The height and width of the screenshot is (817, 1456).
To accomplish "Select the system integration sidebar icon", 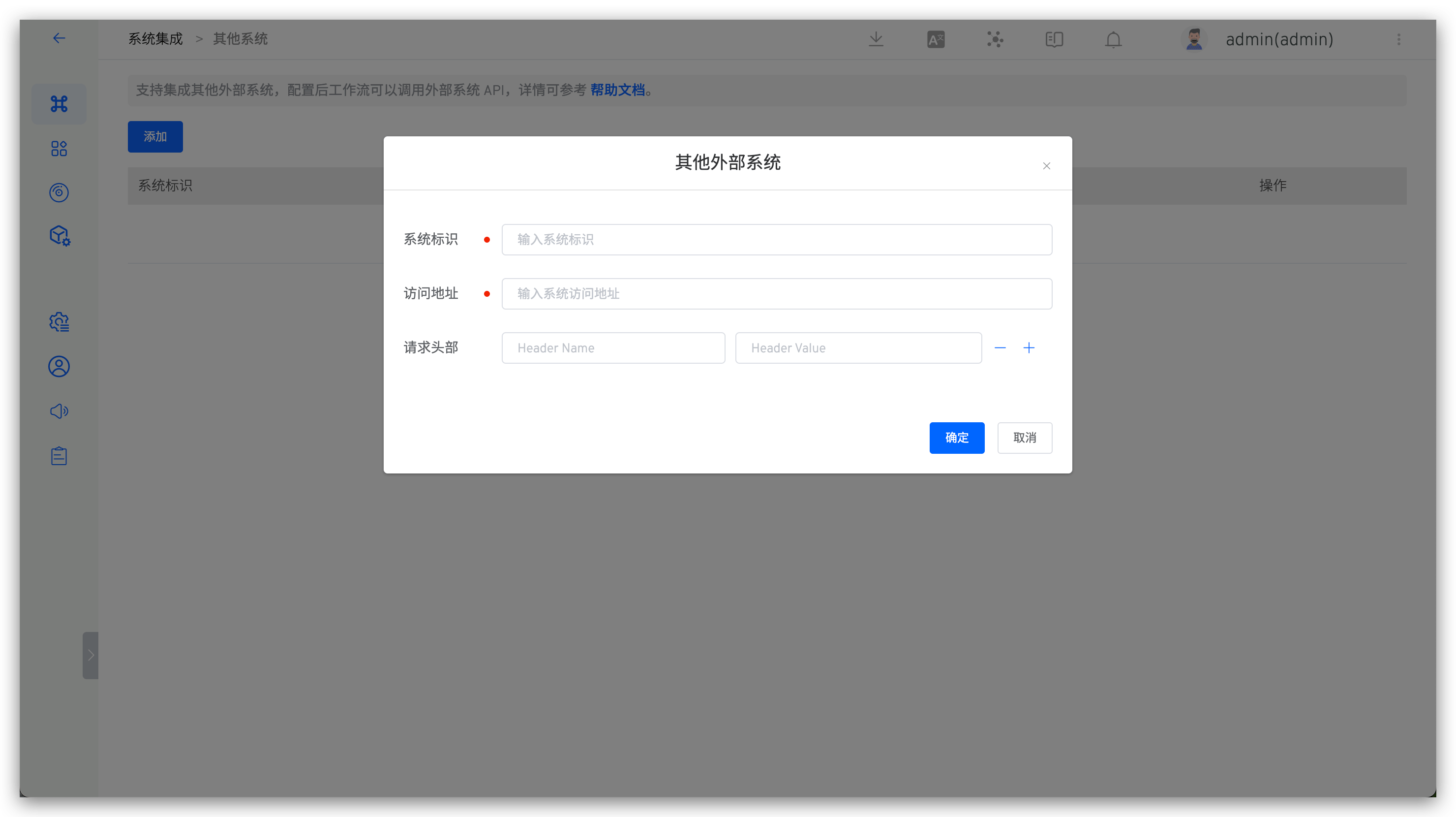I will click(59, 103).
